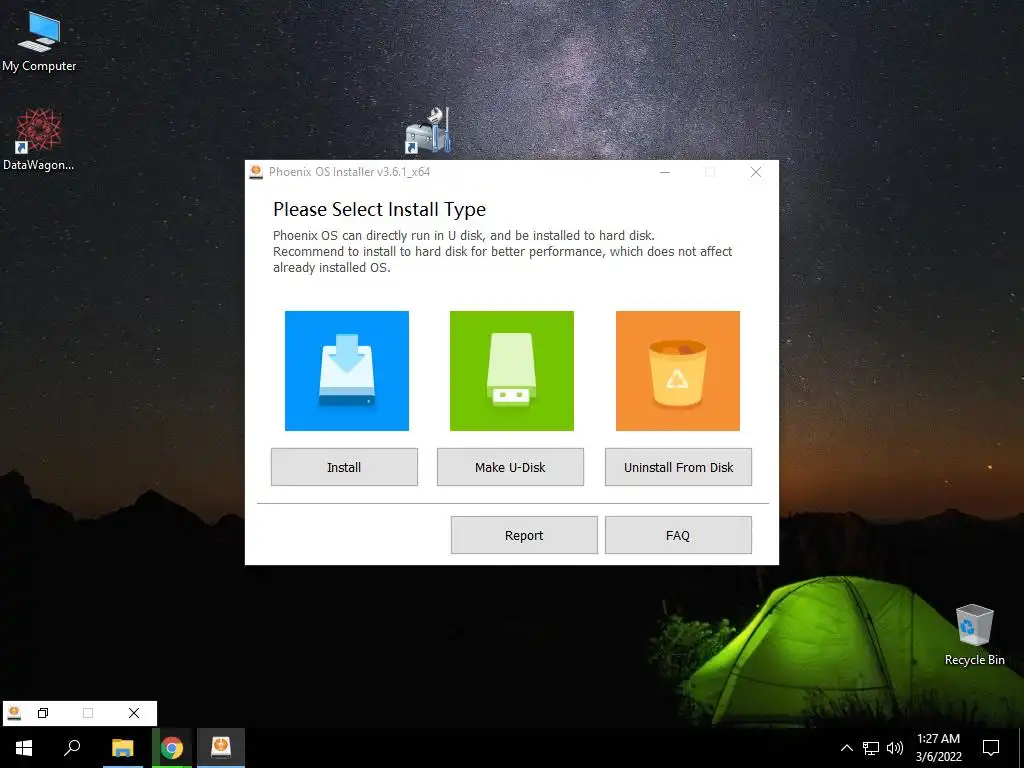Screen dimensions: 1024x768
Task: Click the green USB drive image
Action: (512, 371)
